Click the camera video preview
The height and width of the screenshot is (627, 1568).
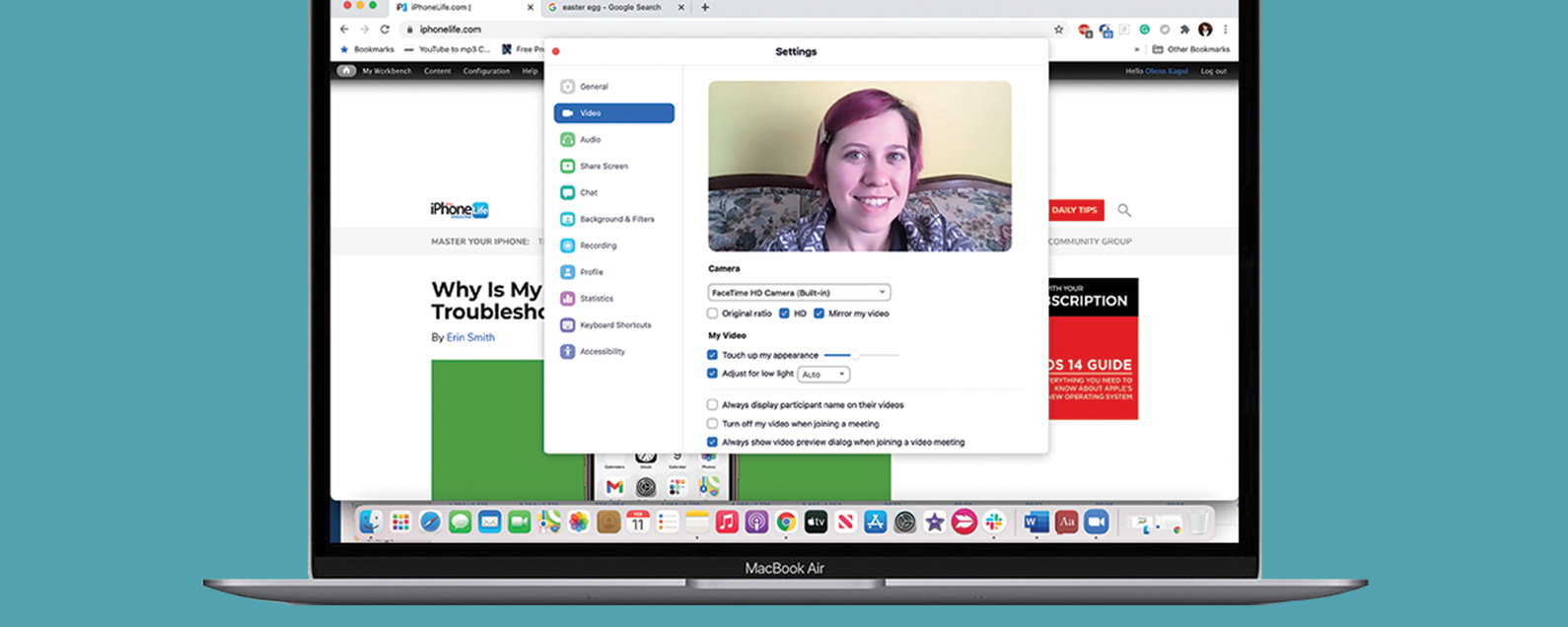point(860,166)
